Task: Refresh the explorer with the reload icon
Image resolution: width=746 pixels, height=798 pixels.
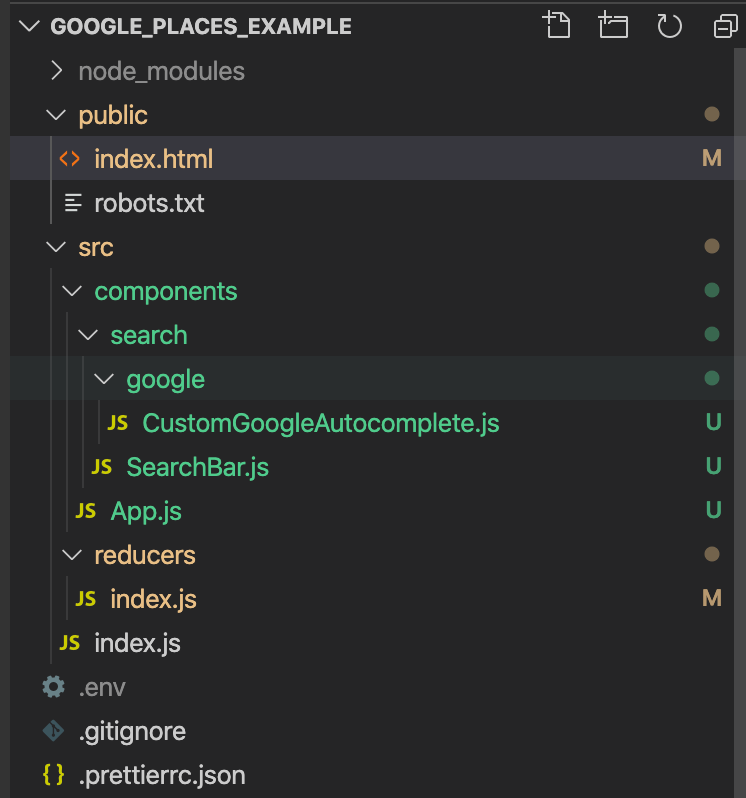Action: [669, 25]
